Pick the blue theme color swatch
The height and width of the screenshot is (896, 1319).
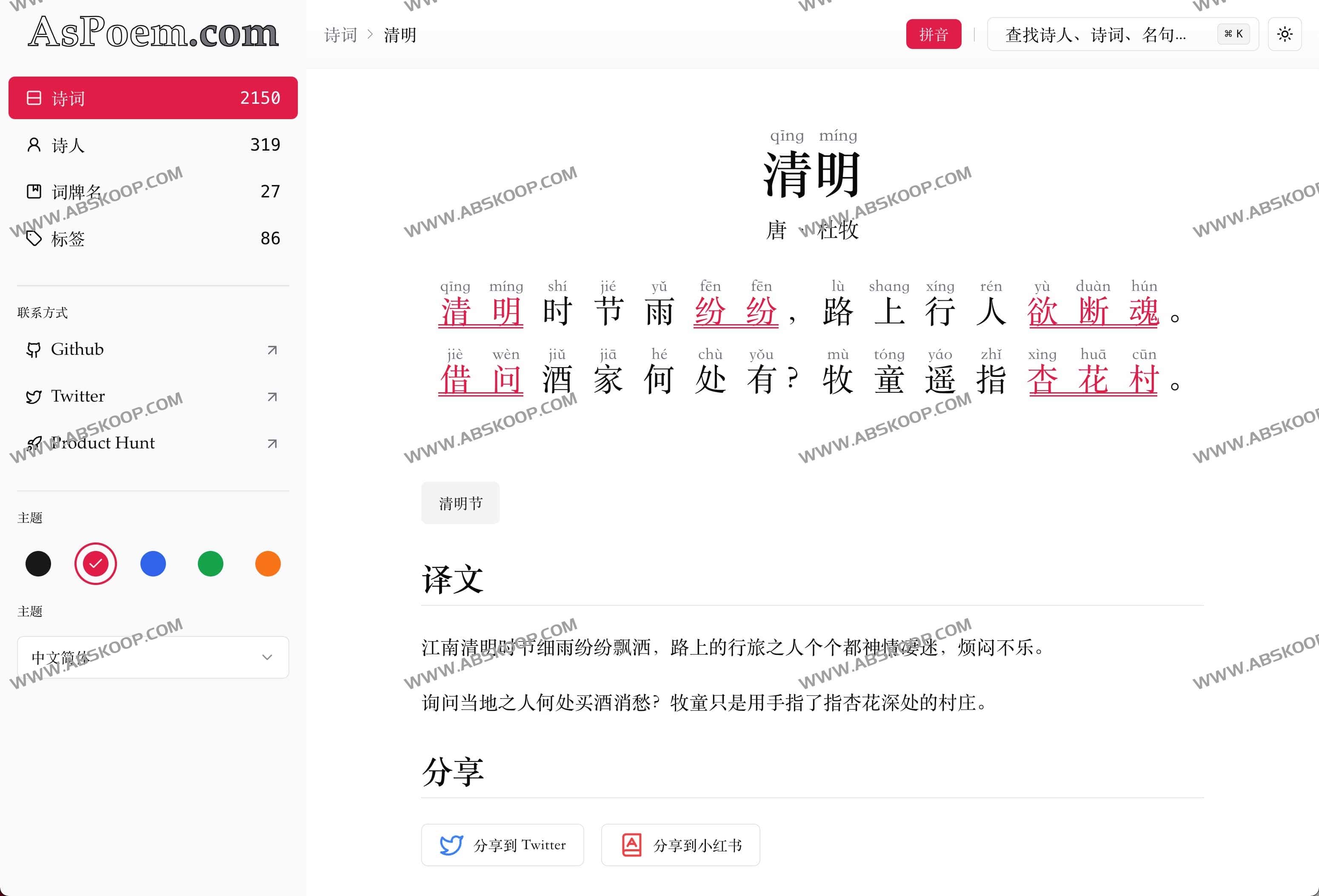[153, 563]
